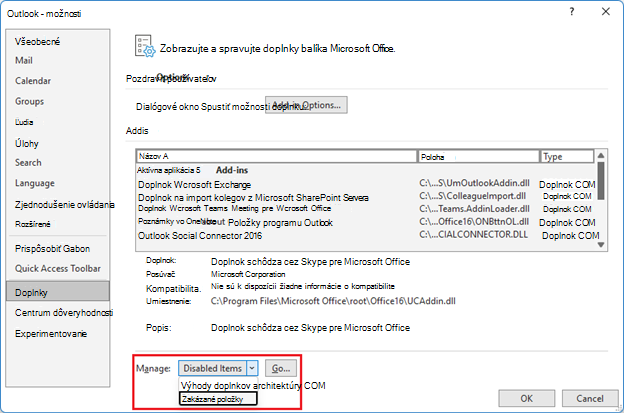624x414 pixels.
Task: Confirm with the OK button
Action: pyautogui.click(x=526, y=398)
